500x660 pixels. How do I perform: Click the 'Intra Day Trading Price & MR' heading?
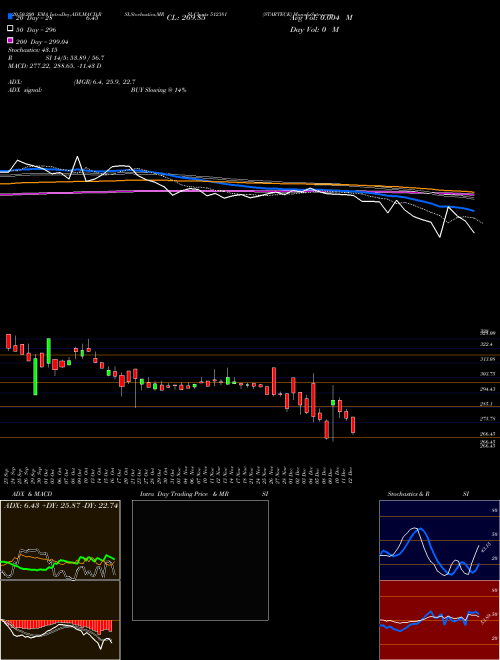(184, 494)
